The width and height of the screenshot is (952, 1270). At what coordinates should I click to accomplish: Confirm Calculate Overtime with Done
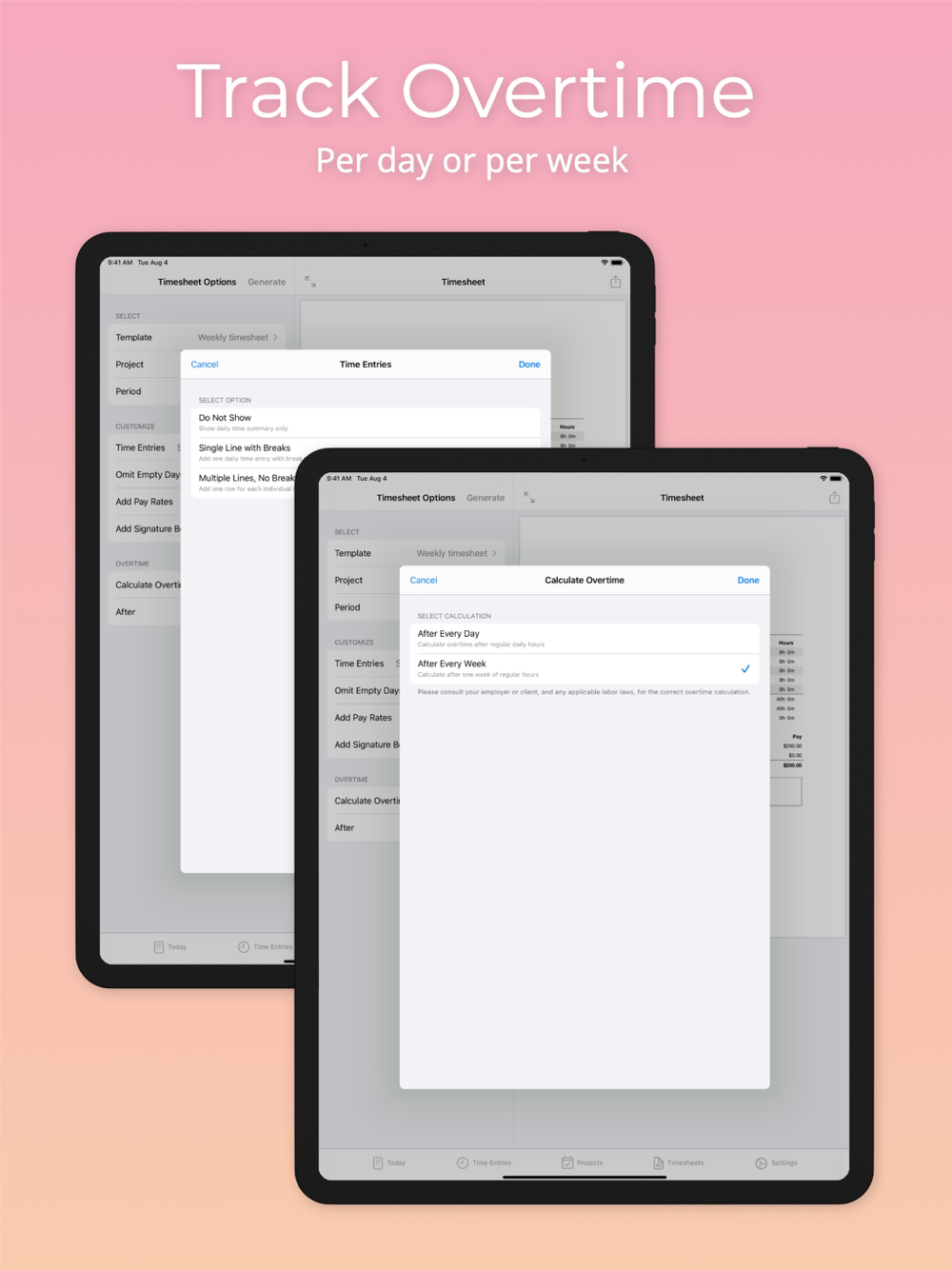pyautogui.click(x=748, y=580)
